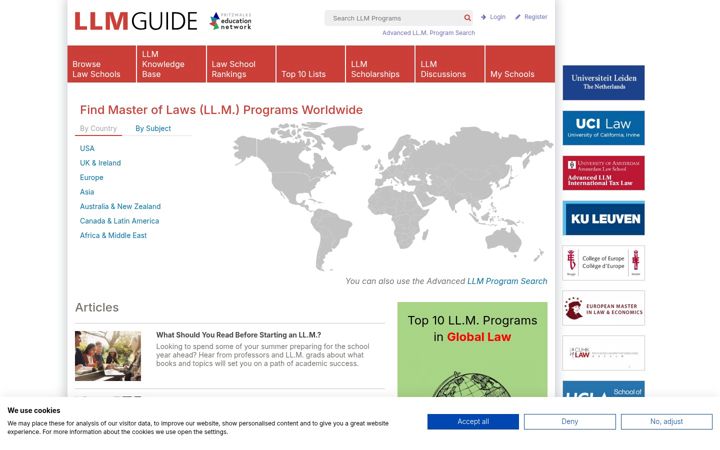This screenshot has height=450, width=720.
Task: Open the KU Leuven banner
Action: pos(603,218)
